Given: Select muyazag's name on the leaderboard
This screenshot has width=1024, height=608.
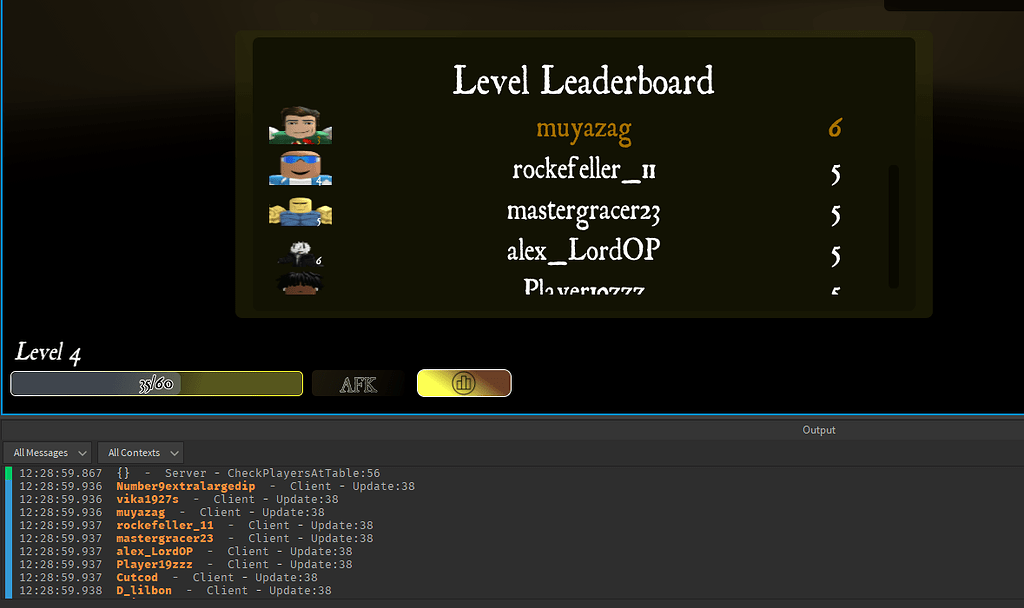Looking at the screenshot, I should coord(584,127).
